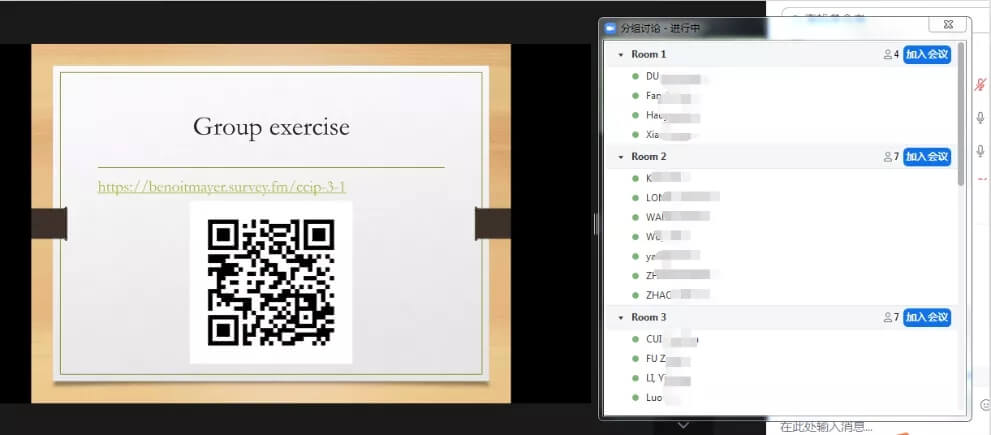Join Room 1 with 加入会议 button
The width and height of the screenshot is (991, 435).
927,54
